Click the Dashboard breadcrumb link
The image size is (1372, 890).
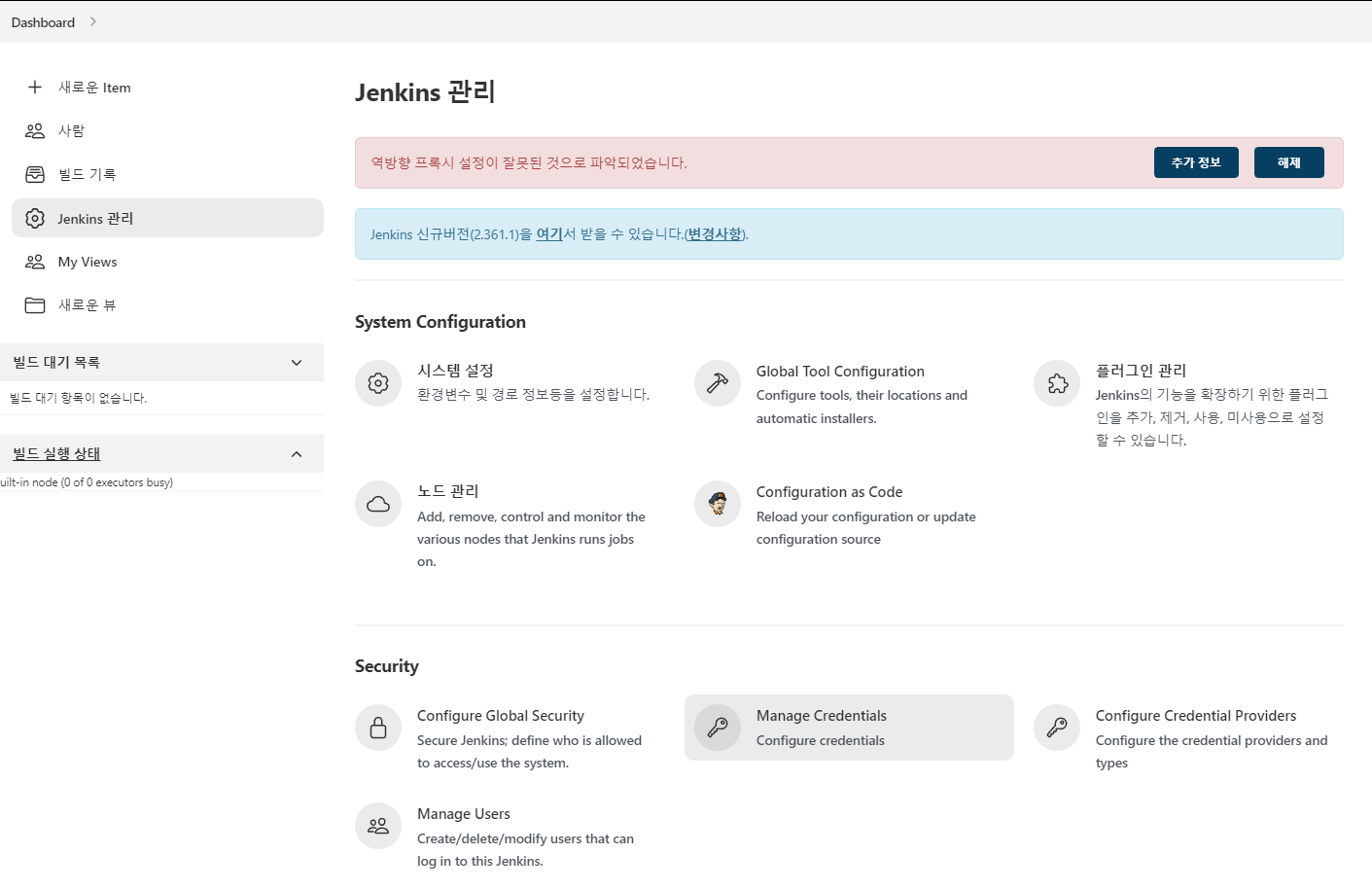(x=43, y=22)
